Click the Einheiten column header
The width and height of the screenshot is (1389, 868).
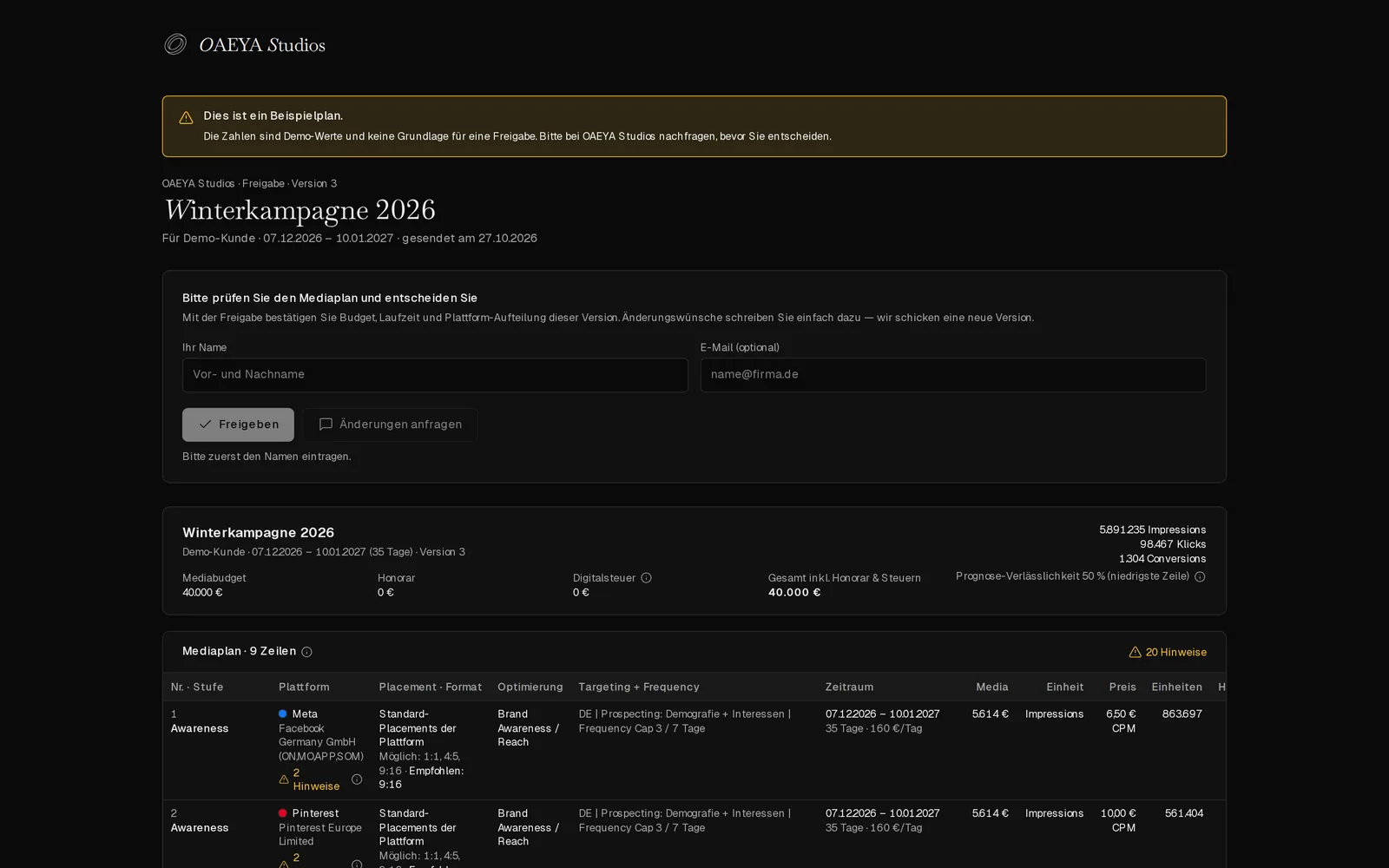[x=1176, y=687]
